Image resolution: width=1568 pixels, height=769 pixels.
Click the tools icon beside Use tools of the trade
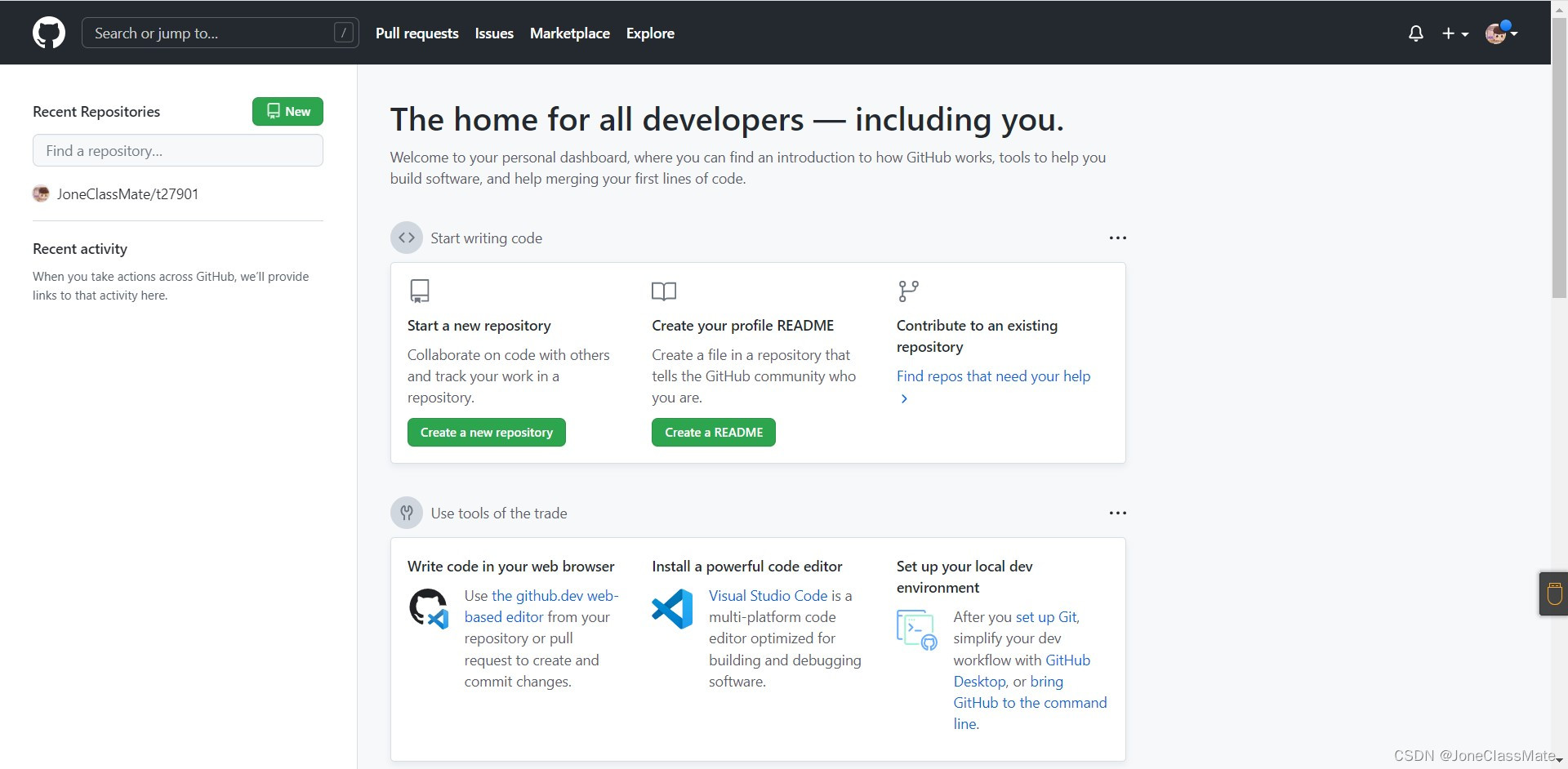click(x=407, y=513)
